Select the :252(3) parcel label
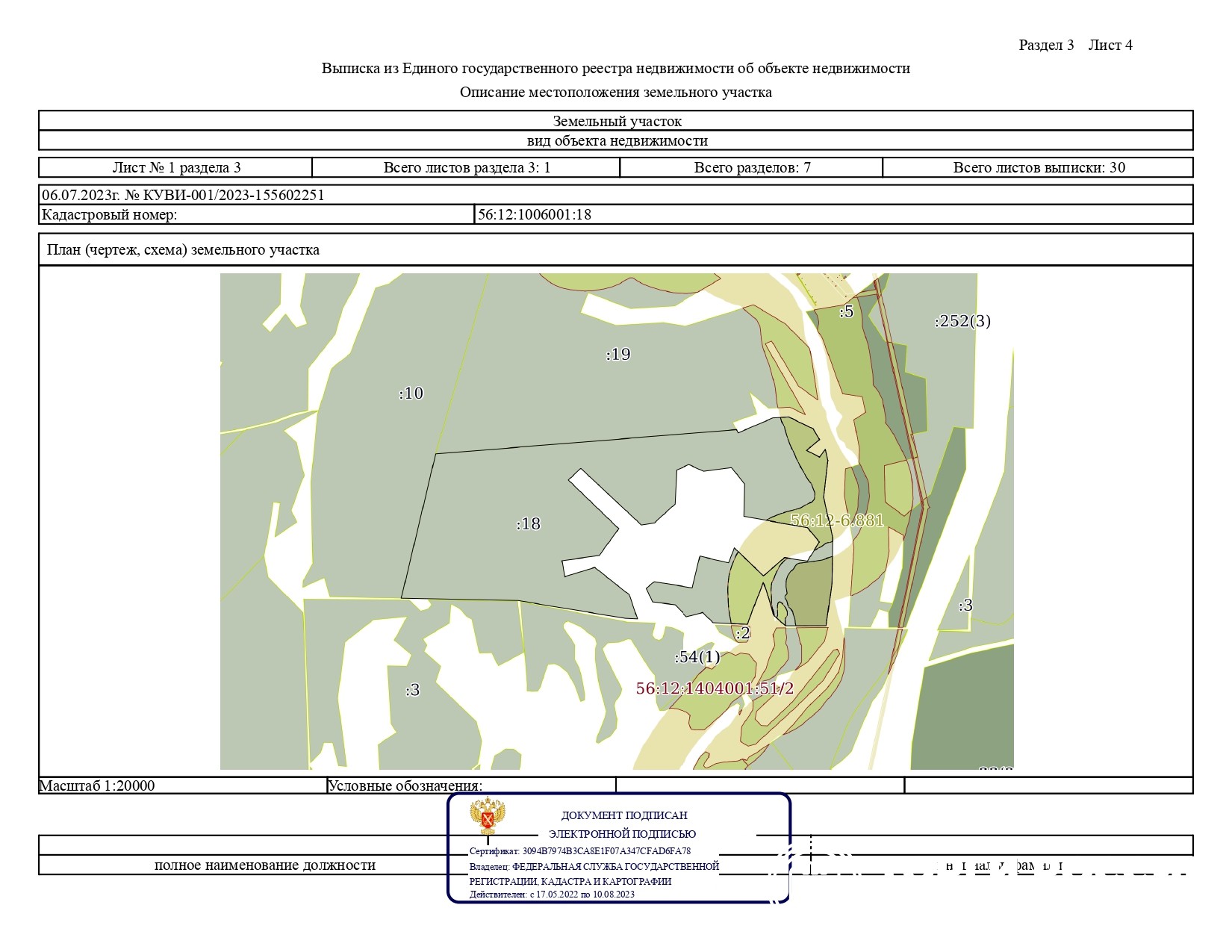Screen dimensions: 1232x952 [x=962, y=321]
